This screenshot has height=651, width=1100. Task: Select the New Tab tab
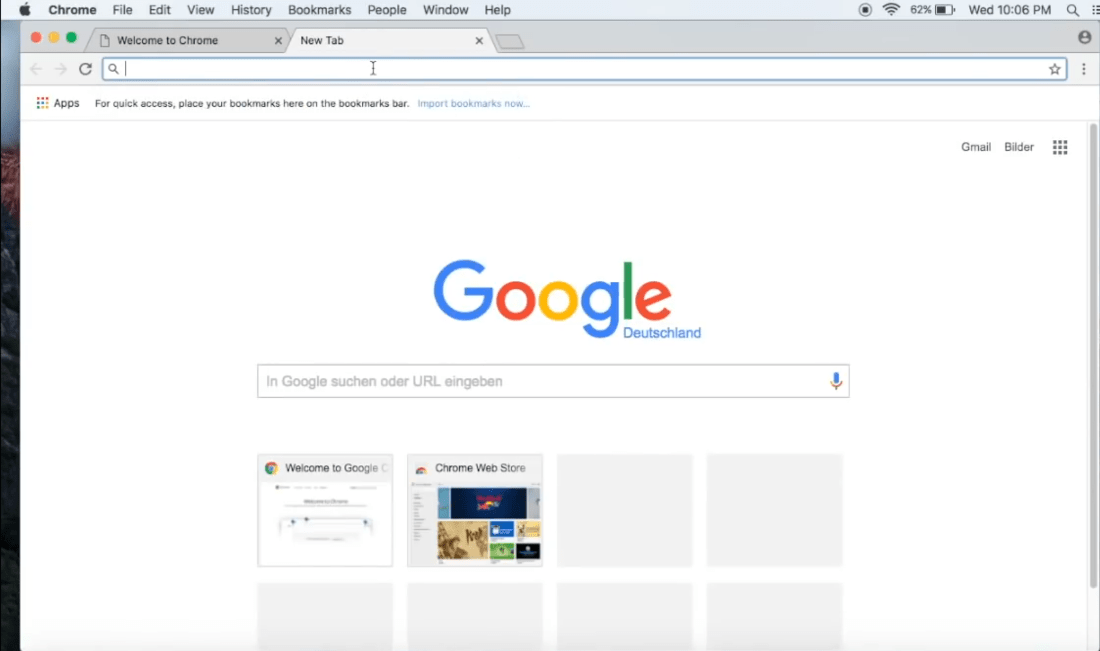click(389, 41)
